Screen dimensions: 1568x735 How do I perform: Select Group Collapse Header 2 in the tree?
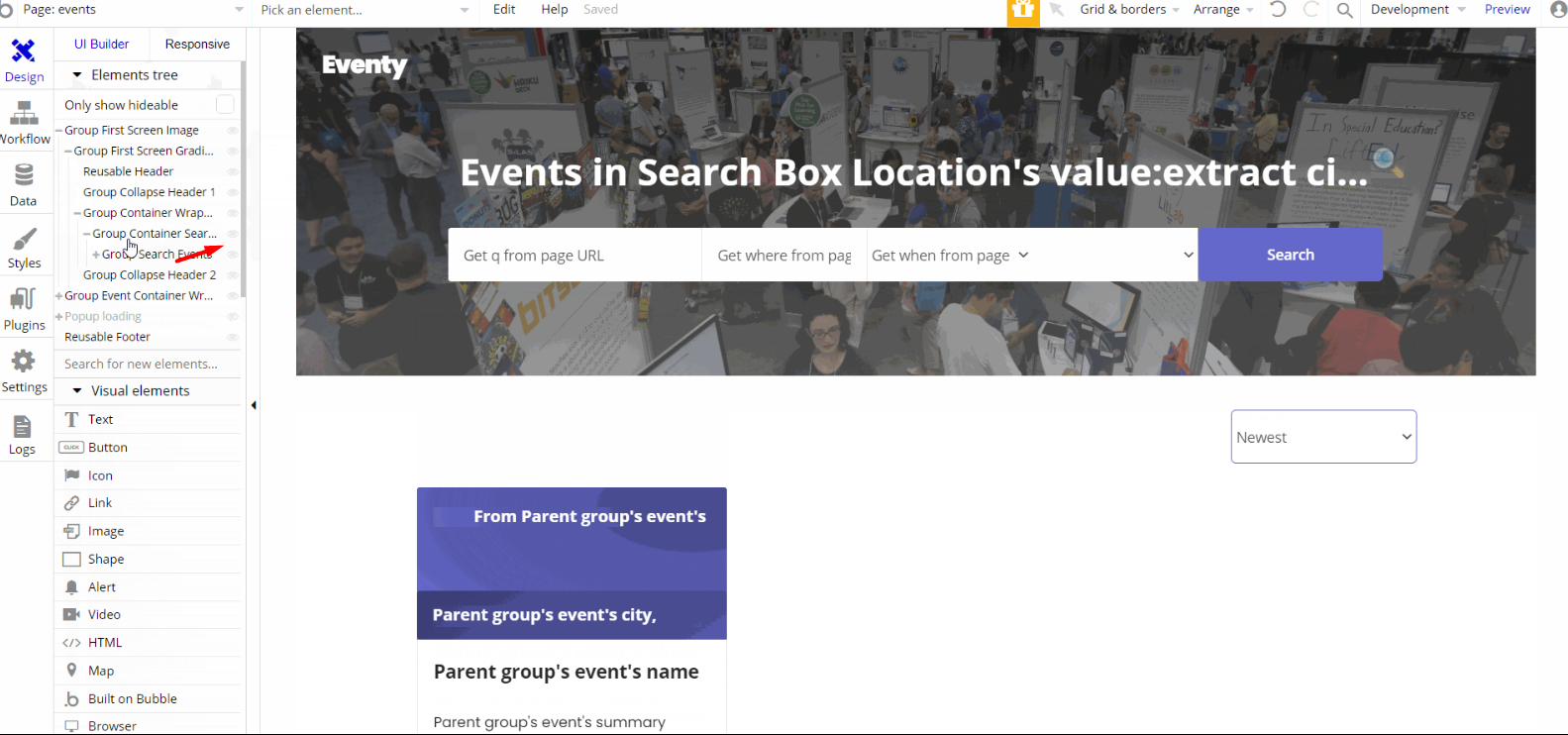click(150, 275)
